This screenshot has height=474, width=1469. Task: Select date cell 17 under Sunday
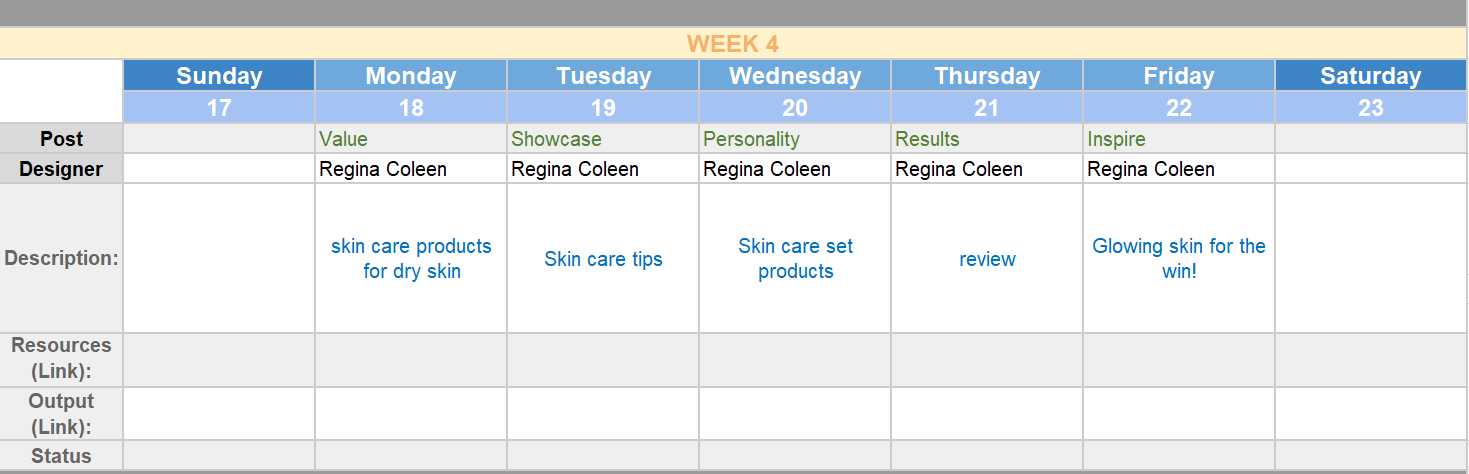pyautogui.click(x=219, y=108)
